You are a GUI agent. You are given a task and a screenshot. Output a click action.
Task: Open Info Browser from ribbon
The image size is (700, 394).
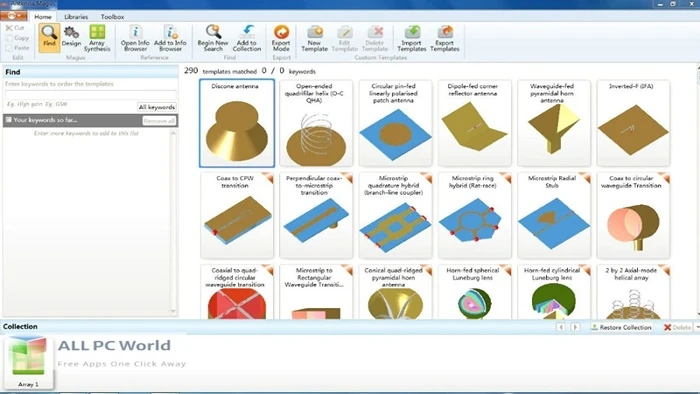[135, 38]
